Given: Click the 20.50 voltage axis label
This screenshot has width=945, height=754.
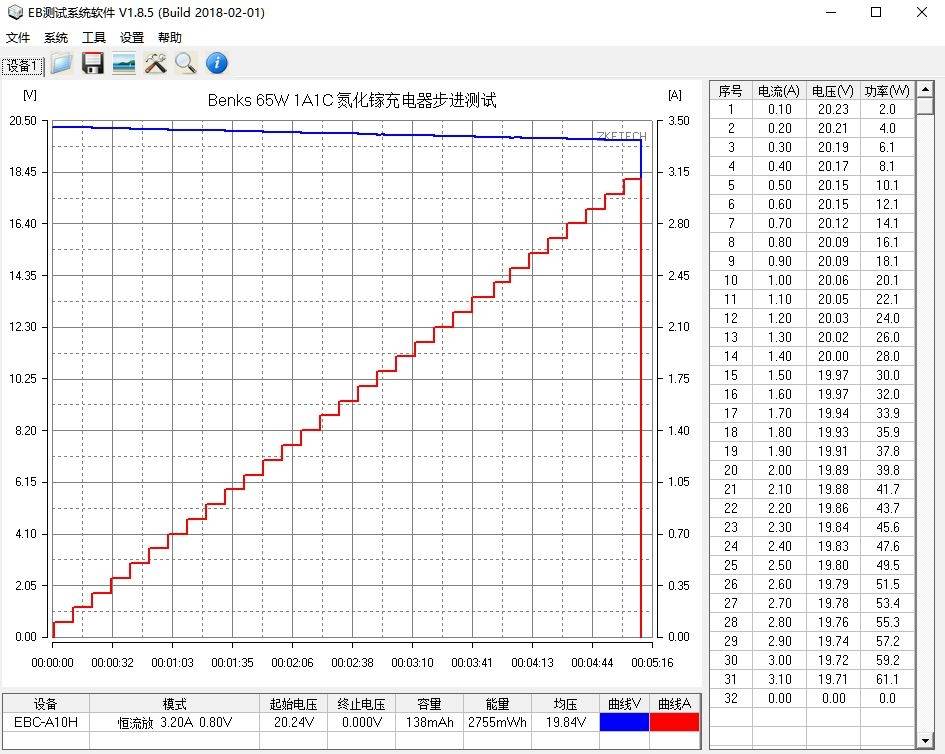Looking at the screenshot, I should (x=23, y=121).
